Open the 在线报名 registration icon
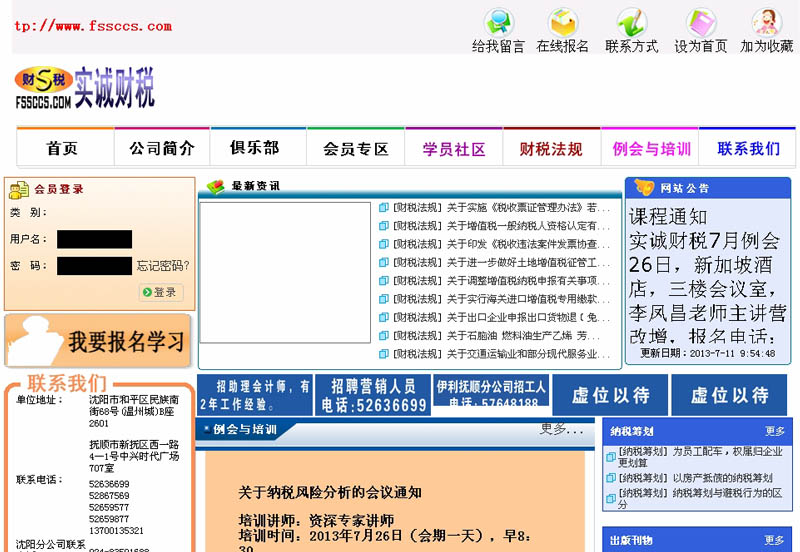 (563, 23)
